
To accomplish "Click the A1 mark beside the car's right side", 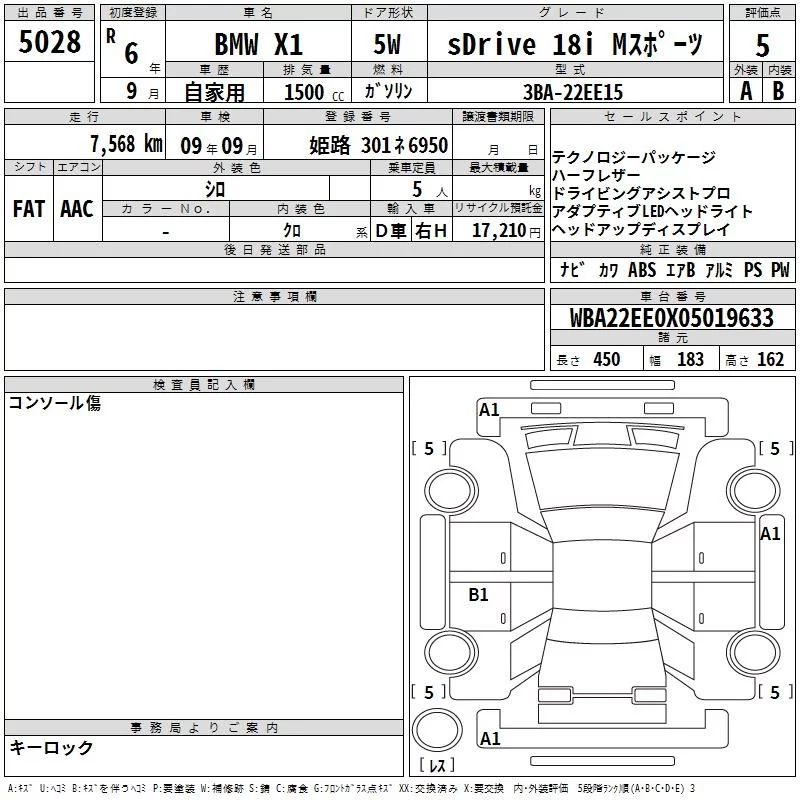I will [770, 534].
